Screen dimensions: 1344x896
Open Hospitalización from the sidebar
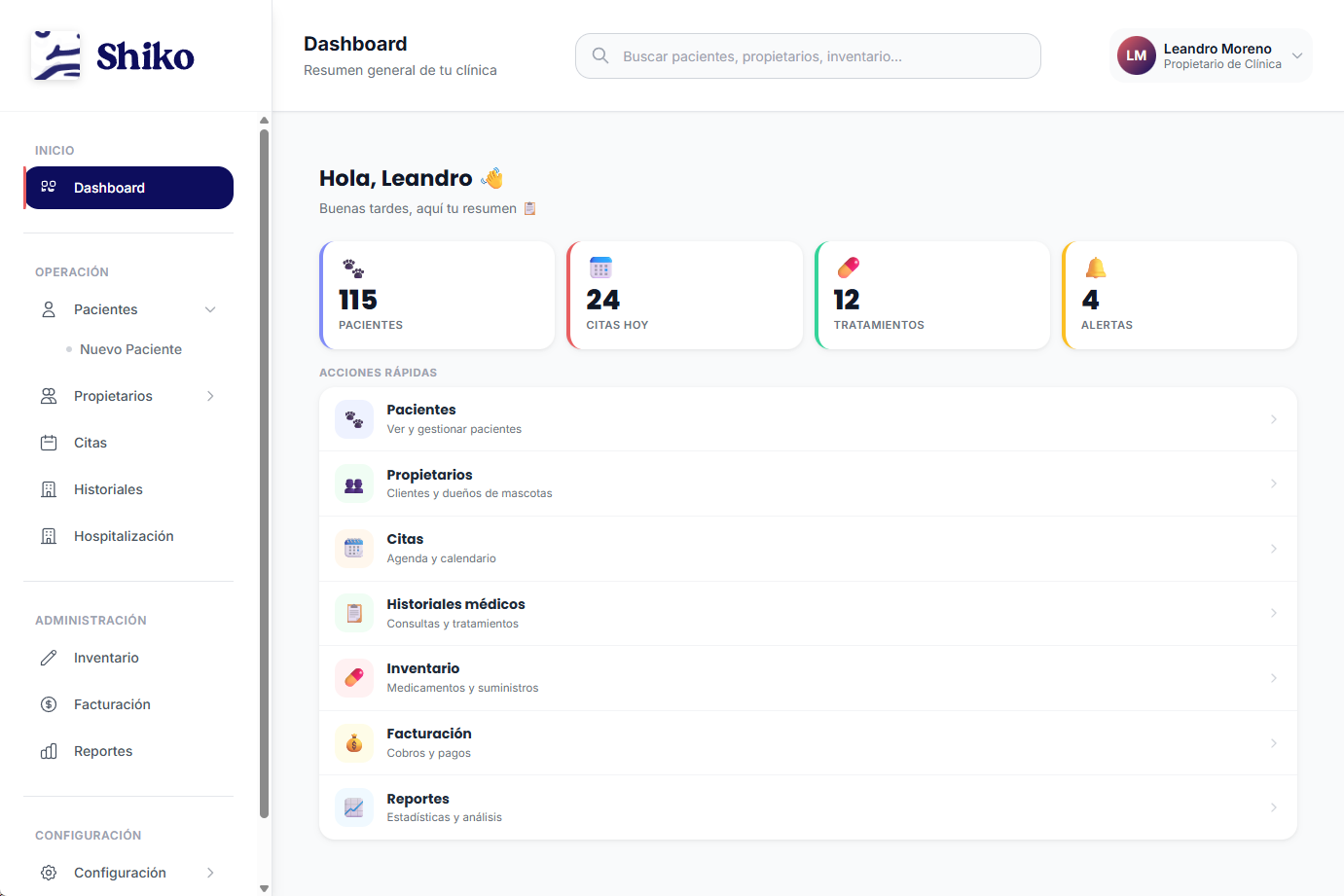coord(124,535)
